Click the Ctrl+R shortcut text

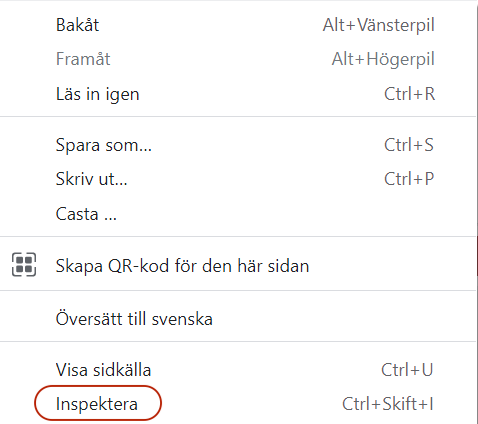(409, 94)
